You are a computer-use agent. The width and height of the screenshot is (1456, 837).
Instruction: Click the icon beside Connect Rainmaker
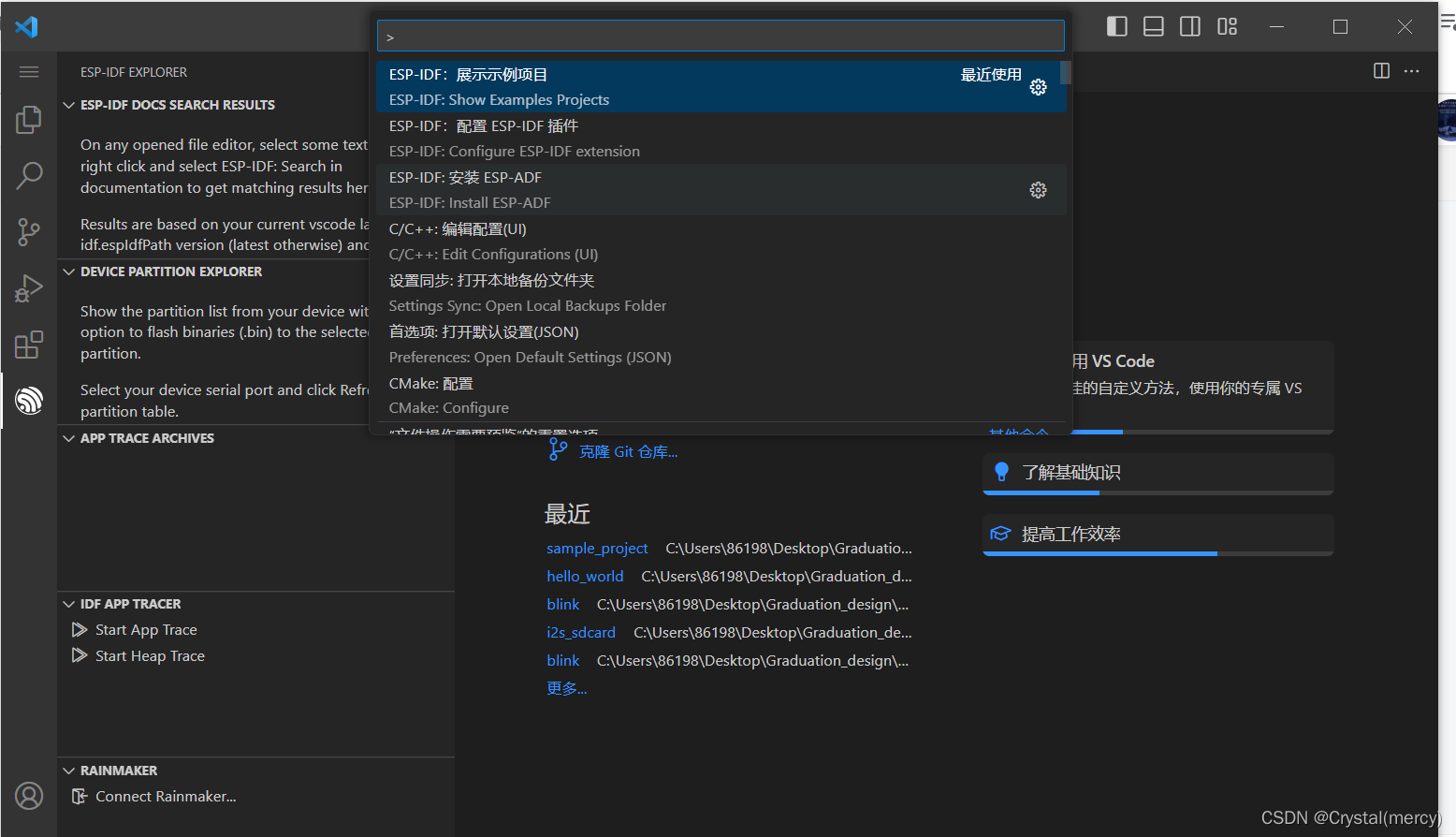click(x=80, y=797)
